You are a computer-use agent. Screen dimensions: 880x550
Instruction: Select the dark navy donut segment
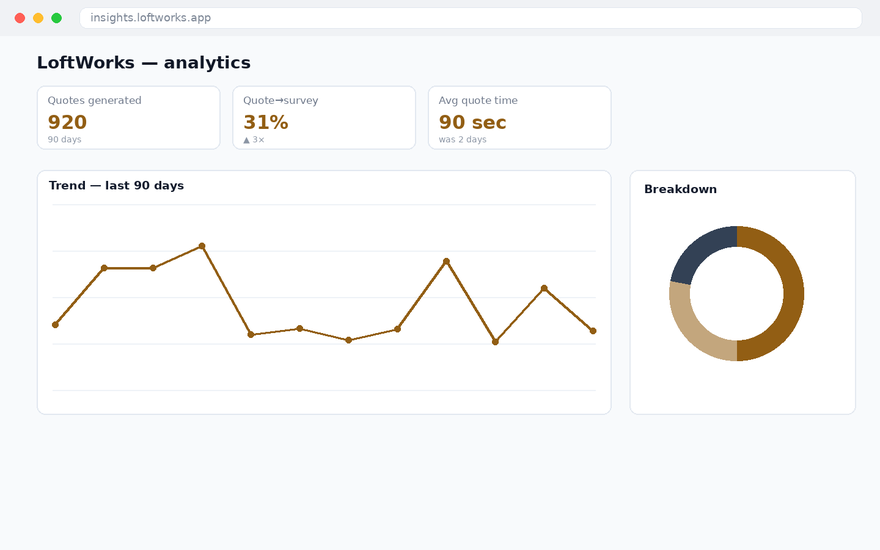[699, 251]
